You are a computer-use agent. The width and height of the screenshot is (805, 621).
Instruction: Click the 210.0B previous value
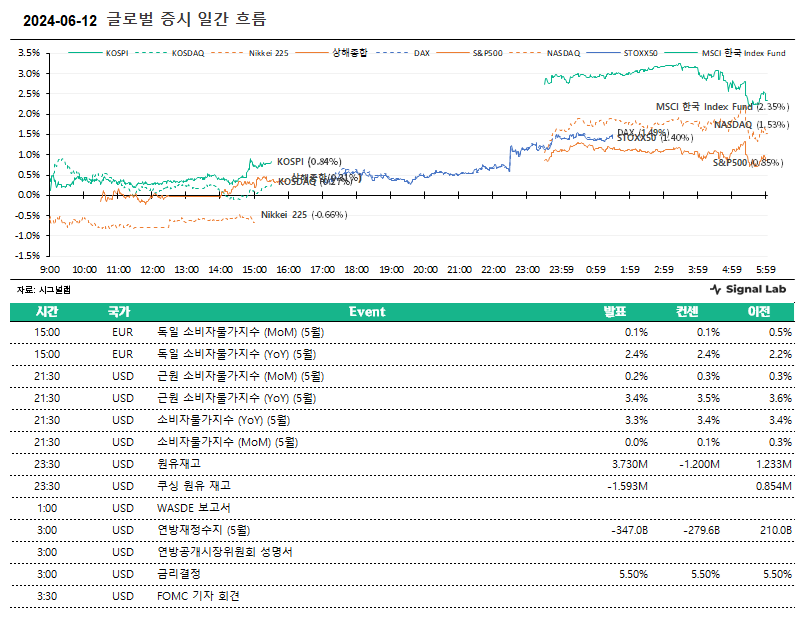776,530
